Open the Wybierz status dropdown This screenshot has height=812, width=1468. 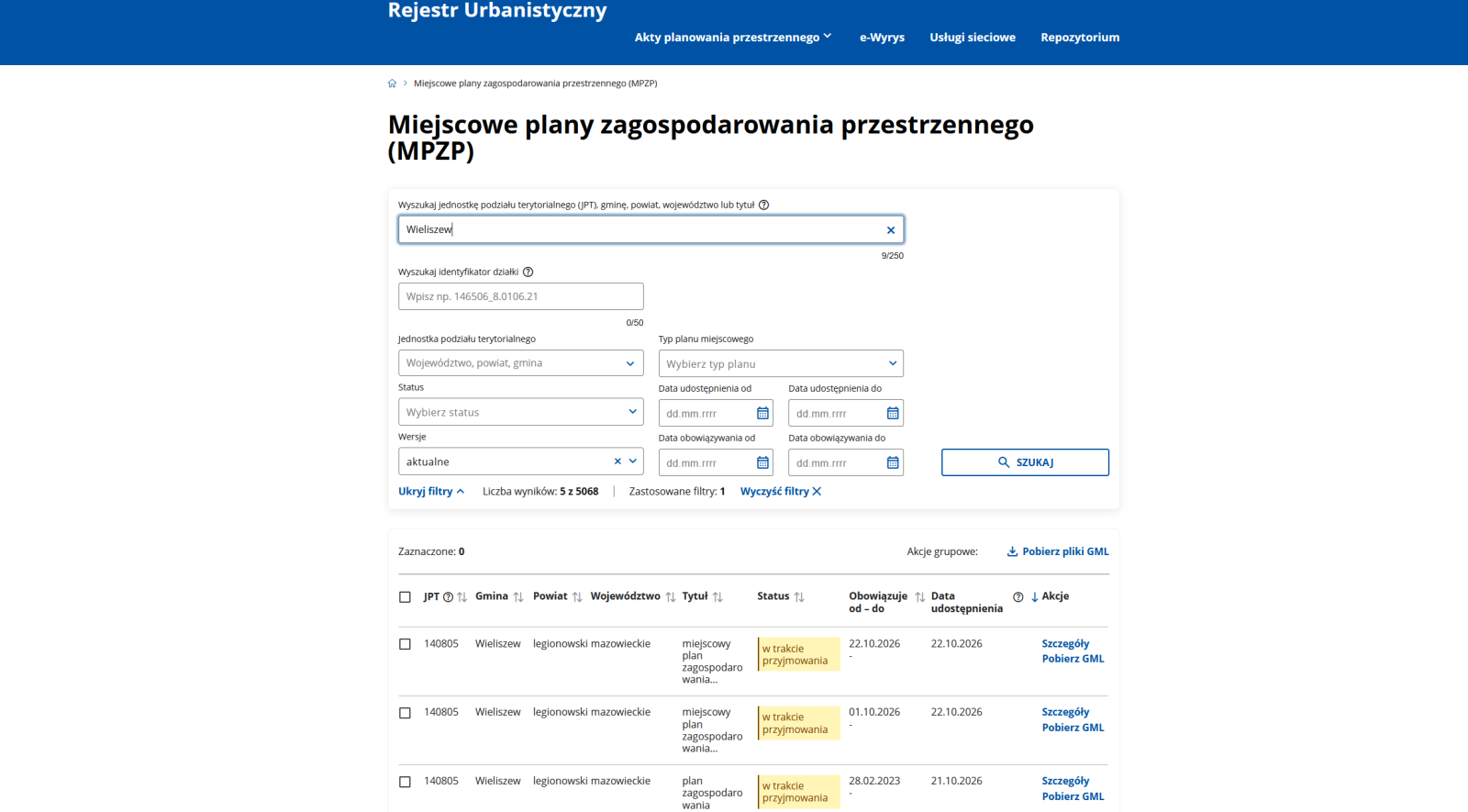pyautogui.click(x=521, y=412)
